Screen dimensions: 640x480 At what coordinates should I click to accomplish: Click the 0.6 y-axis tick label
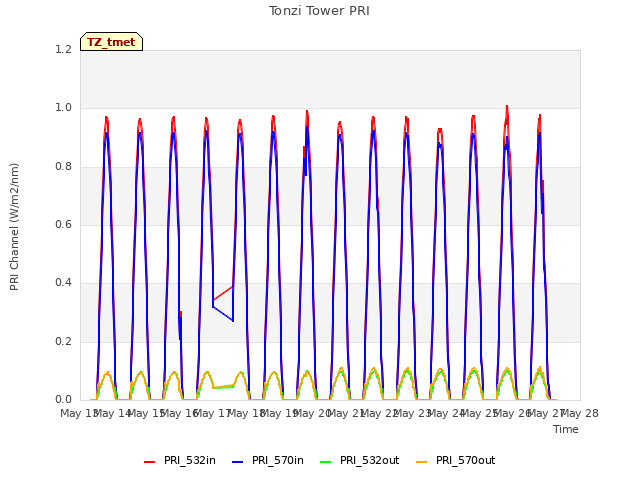click(x=63, y=224)
